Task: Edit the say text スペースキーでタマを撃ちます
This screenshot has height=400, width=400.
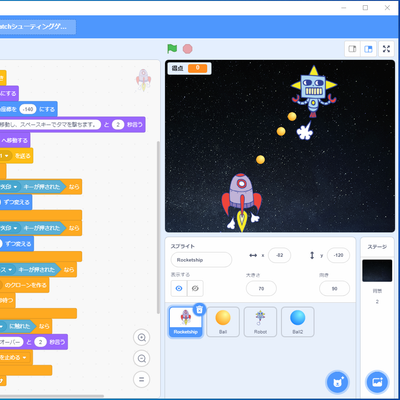Action: pos(50,125)
